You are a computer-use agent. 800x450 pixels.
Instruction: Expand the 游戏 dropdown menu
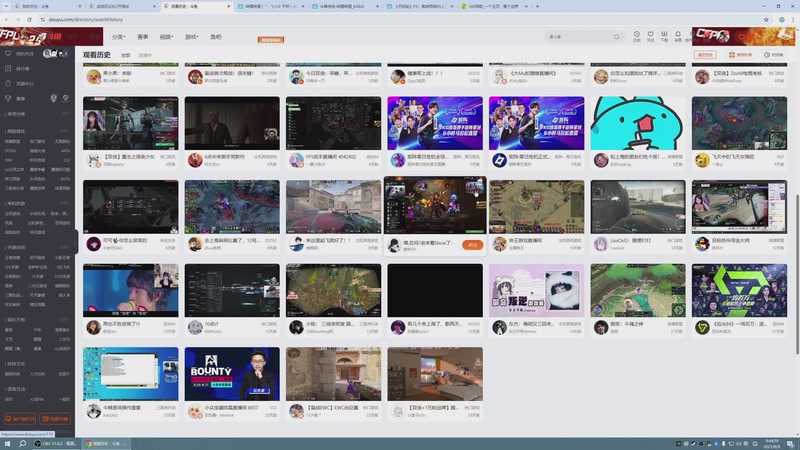pyautogui.click(x=191, y=37)
